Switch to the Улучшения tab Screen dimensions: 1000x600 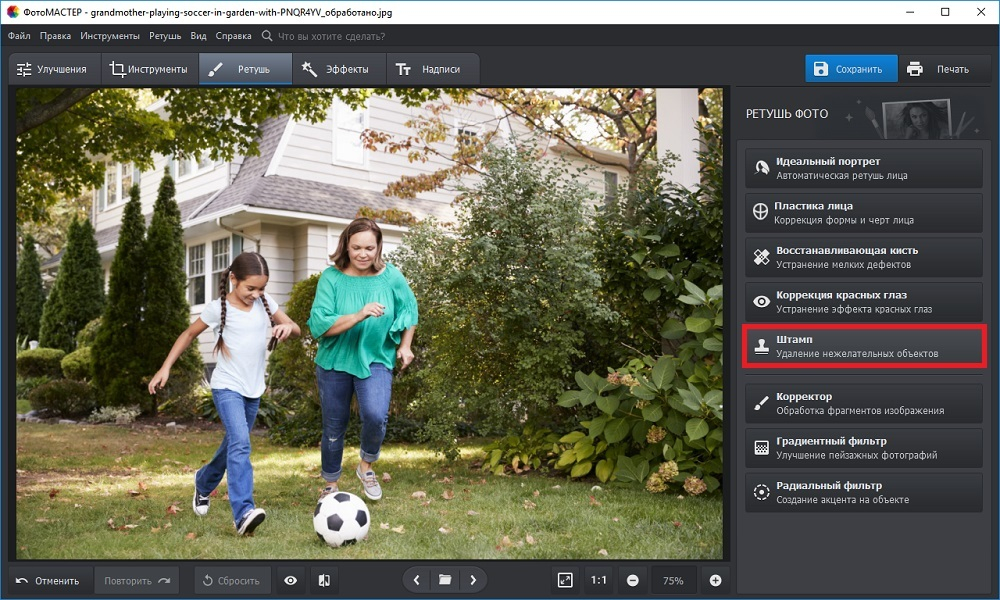52,69
